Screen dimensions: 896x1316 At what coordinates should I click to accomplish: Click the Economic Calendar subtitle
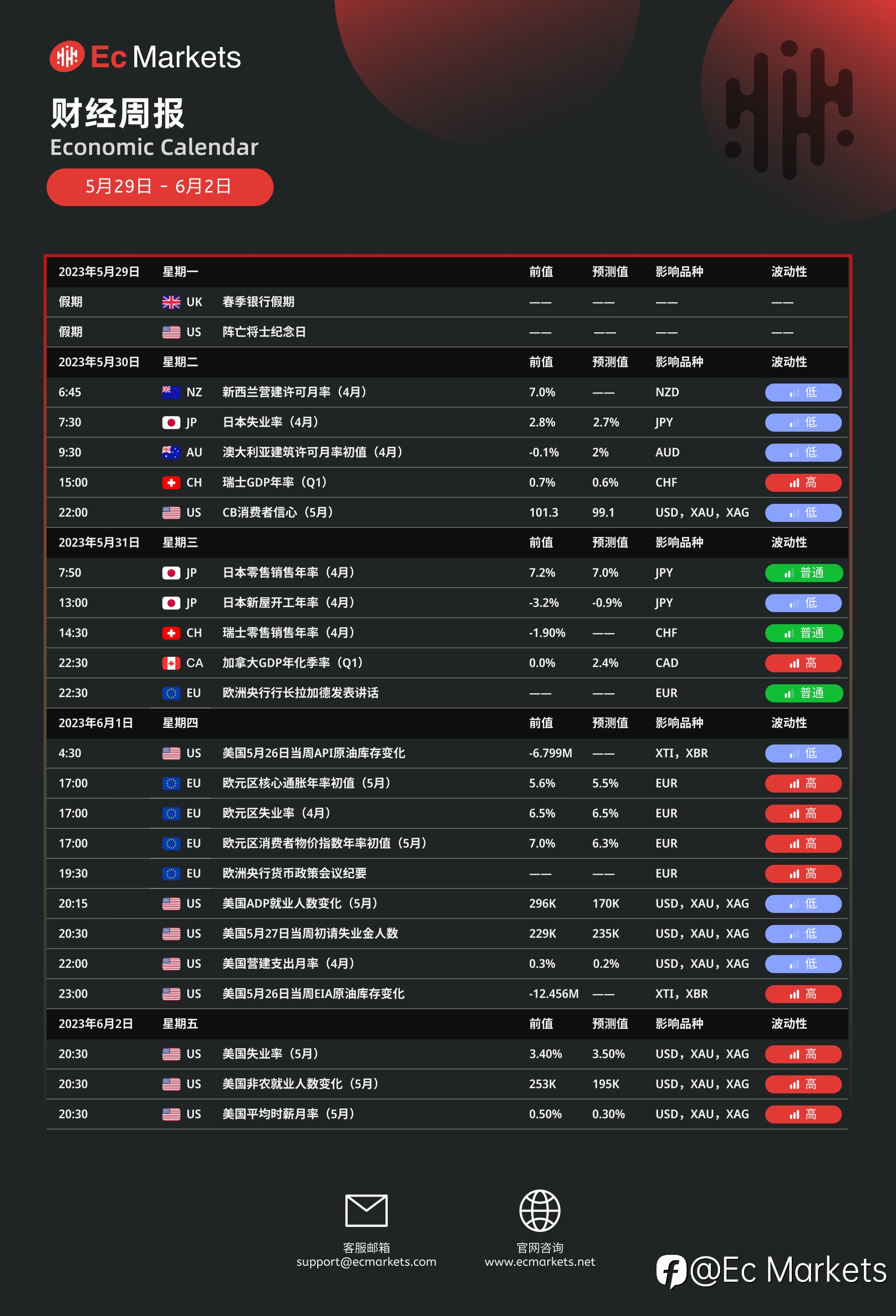(x=154, y=147)
